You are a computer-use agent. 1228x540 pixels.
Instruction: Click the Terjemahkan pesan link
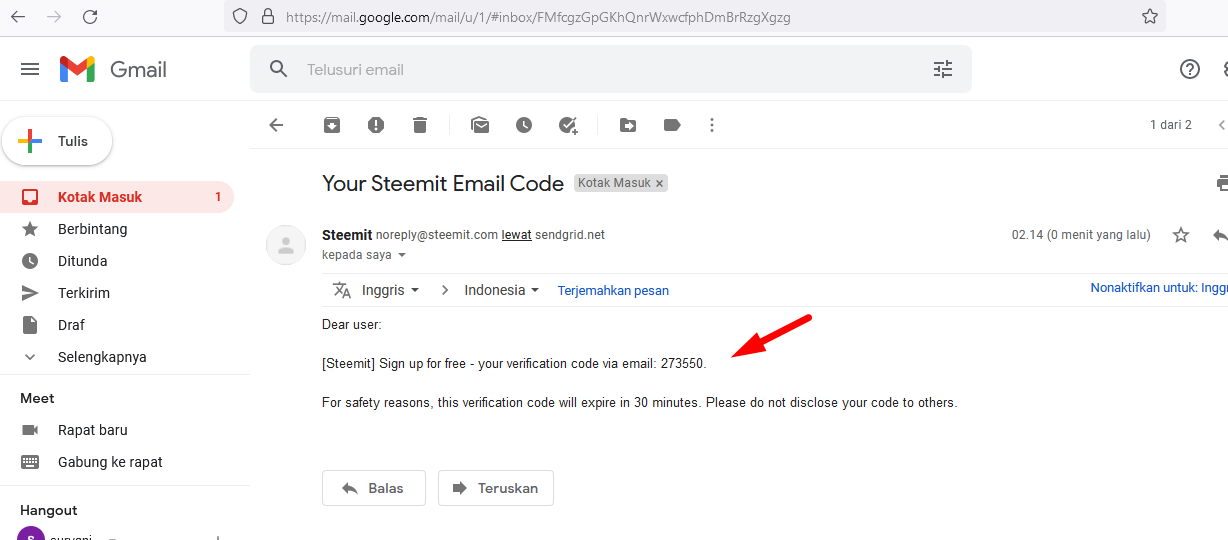coord(613,291)
